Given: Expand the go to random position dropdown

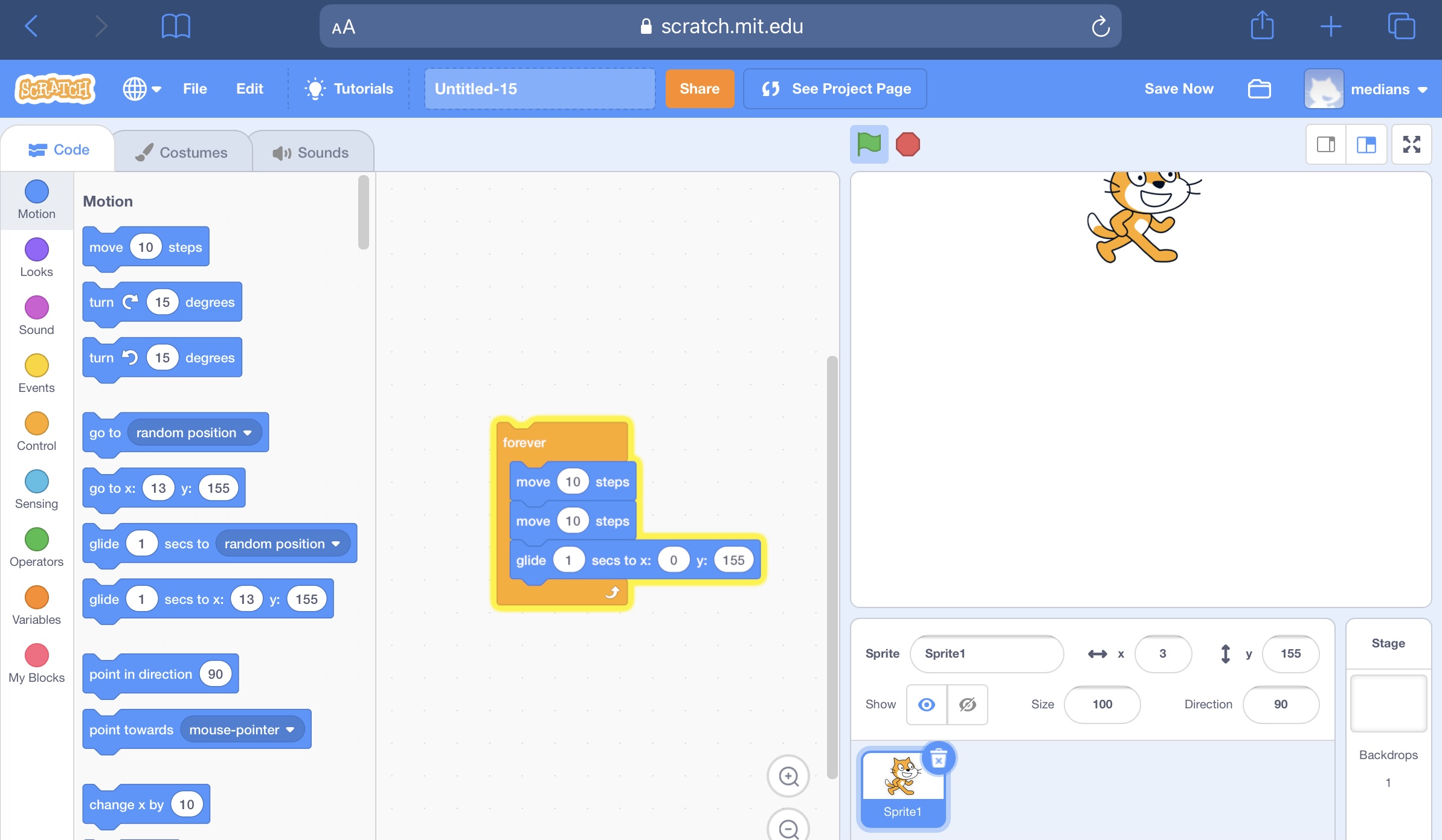Looking at the screenshot, I should pyautogui.click(x=247, y=433).
